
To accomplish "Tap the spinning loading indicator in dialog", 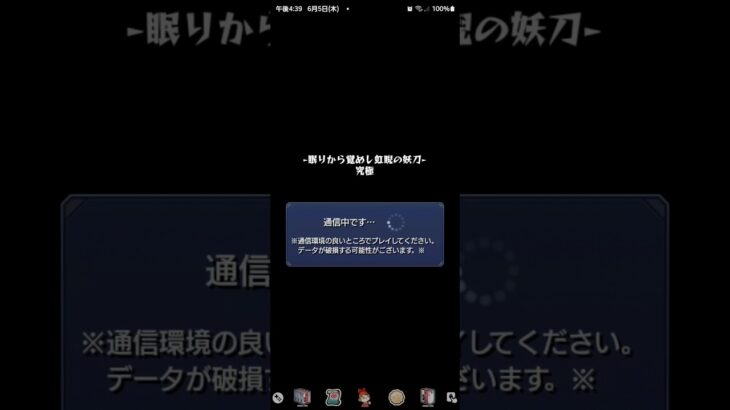I will click(396, 222).
